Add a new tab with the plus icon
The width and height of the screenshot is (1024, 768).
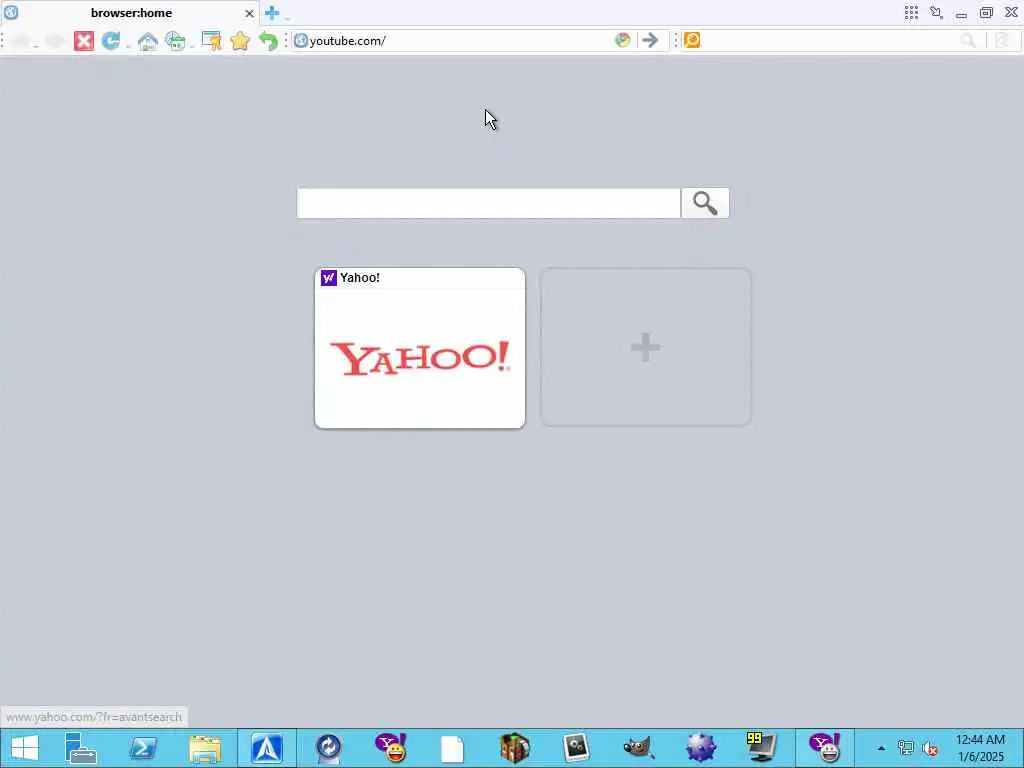[x=272, y=12]
